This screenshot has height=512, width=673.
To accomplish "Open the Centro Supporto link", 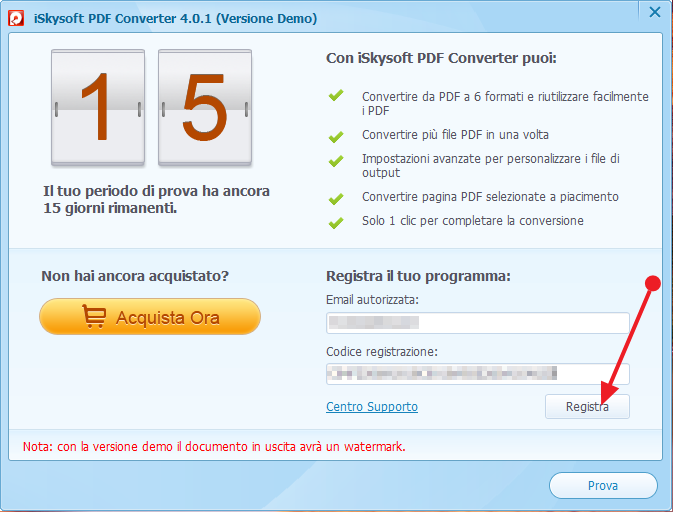I will coord(372,406).
